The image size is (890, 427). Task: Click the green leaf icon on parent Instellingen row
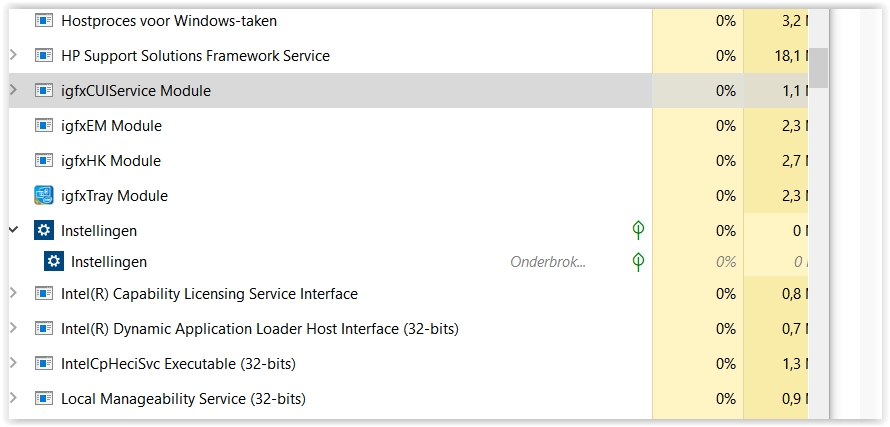638,231
